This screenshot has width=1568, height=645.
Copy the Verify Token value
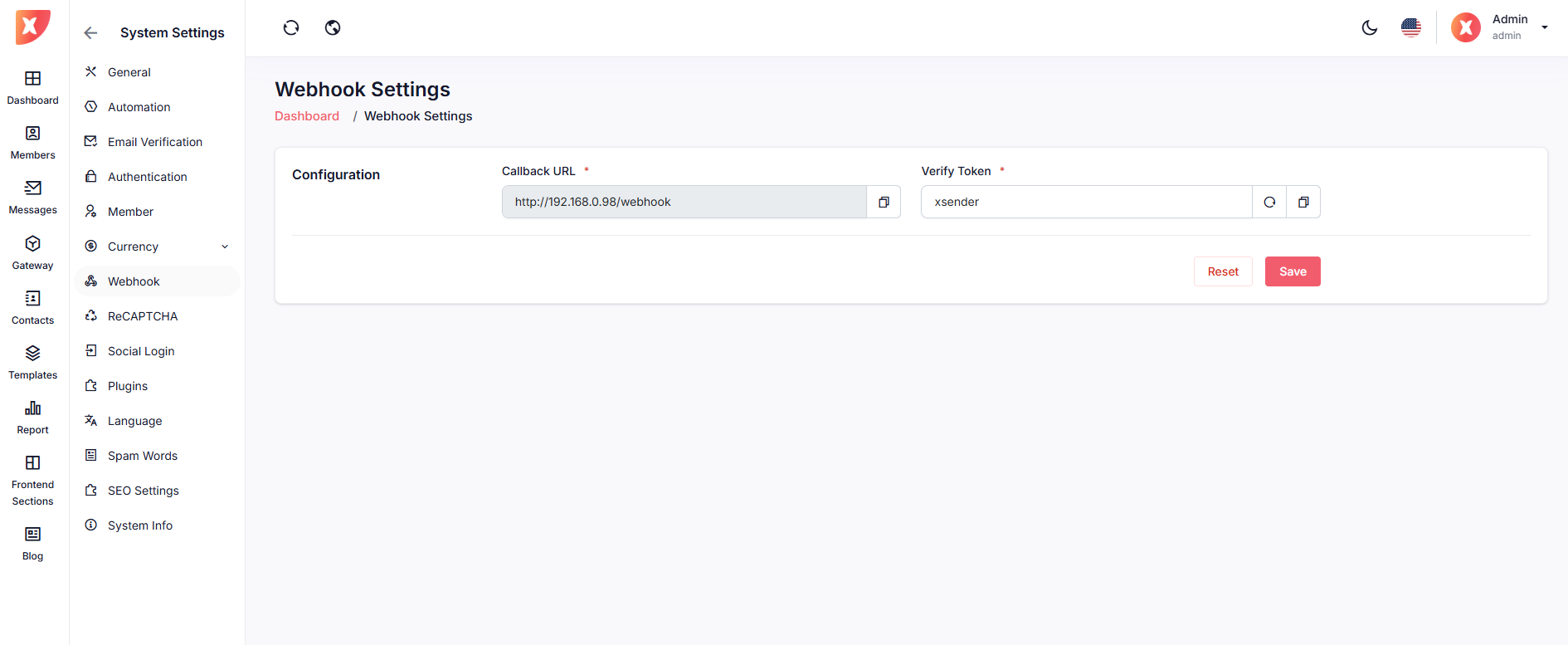coord(1303,202)
